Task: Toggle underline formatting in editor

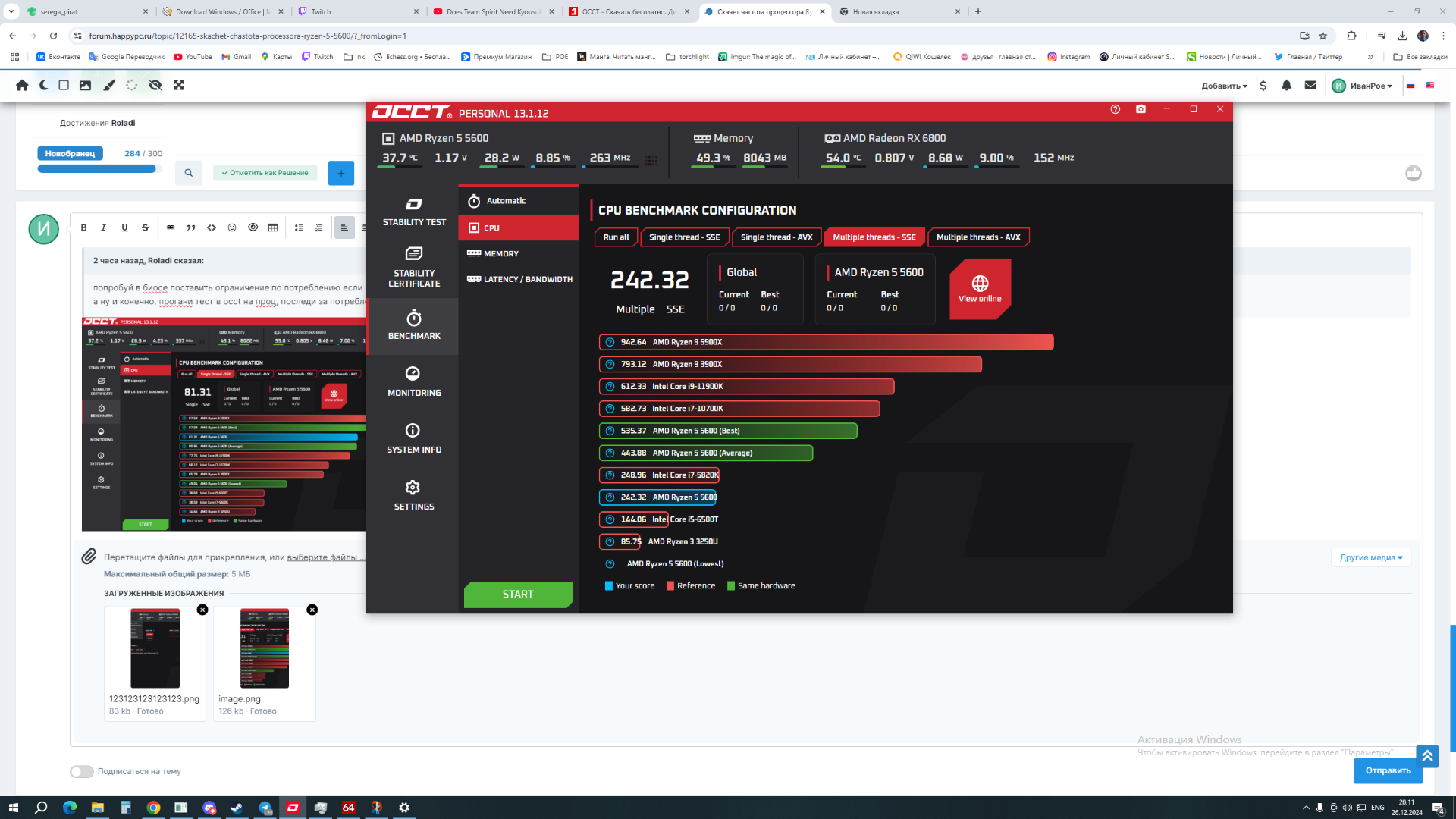Action: [x=124, y=227]
